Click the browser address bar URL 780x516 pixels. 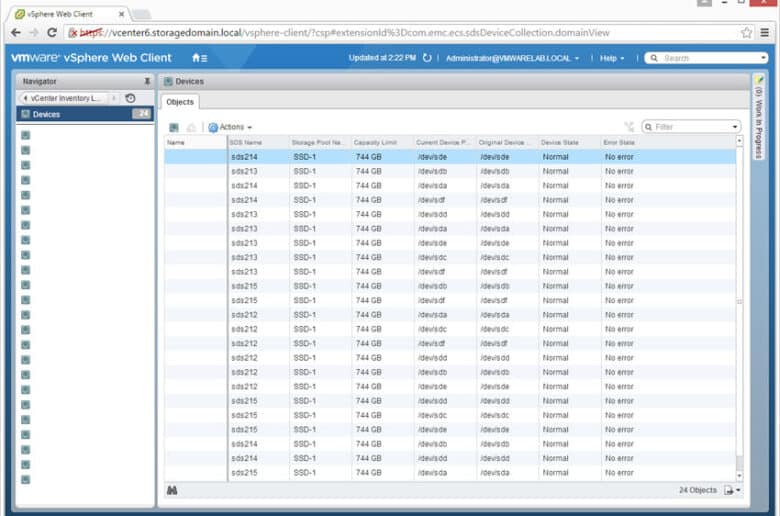pos(343,33)
